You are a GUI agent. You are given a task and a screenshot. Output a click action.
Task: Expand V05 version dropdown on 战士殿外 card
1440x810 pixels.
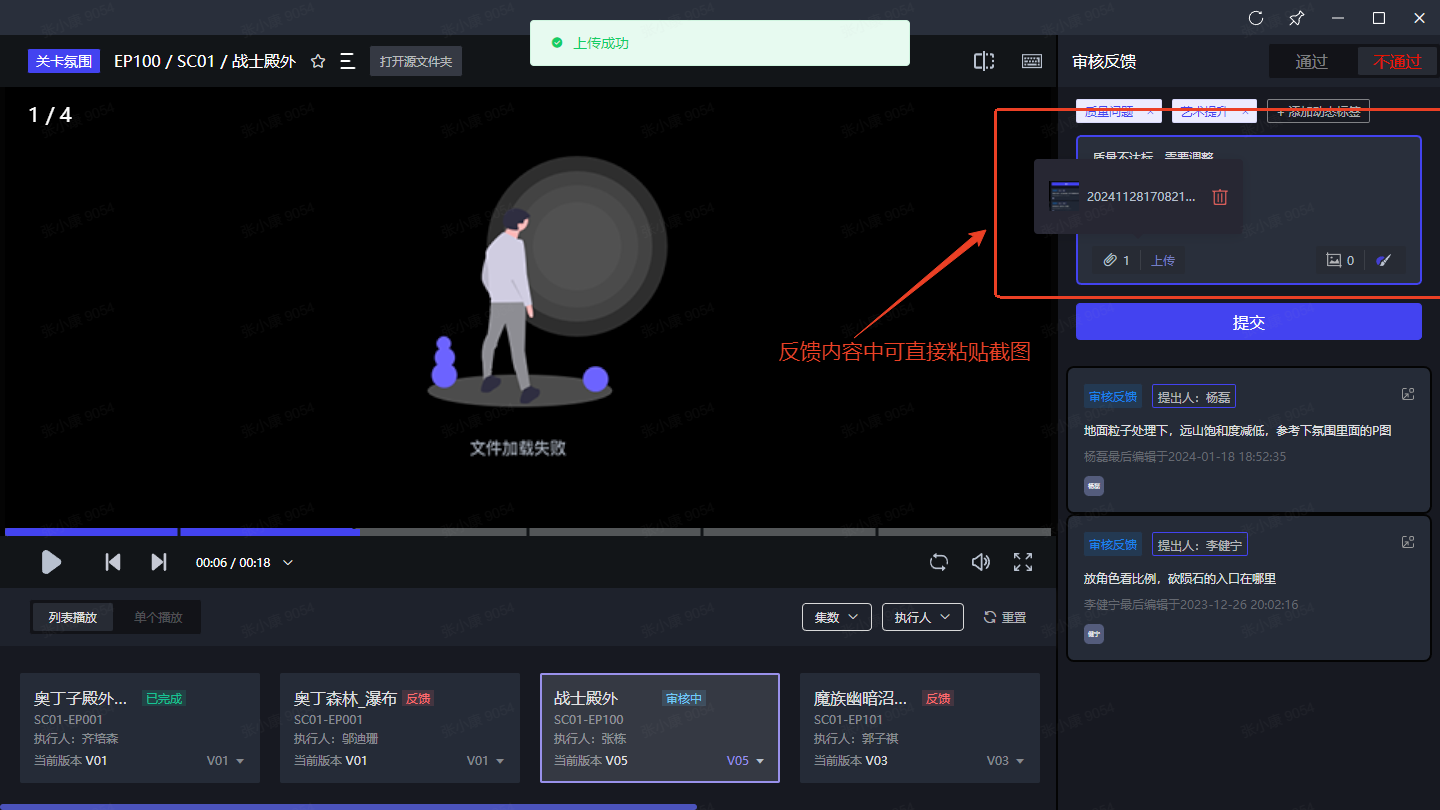[x=745, y=761]
